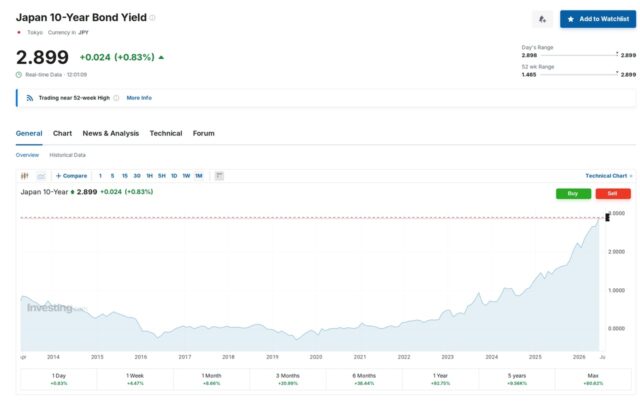Select the 1M chart interval
Image resolution: width=640 pixels, height=401 pixels.
[x=199, y=176]
